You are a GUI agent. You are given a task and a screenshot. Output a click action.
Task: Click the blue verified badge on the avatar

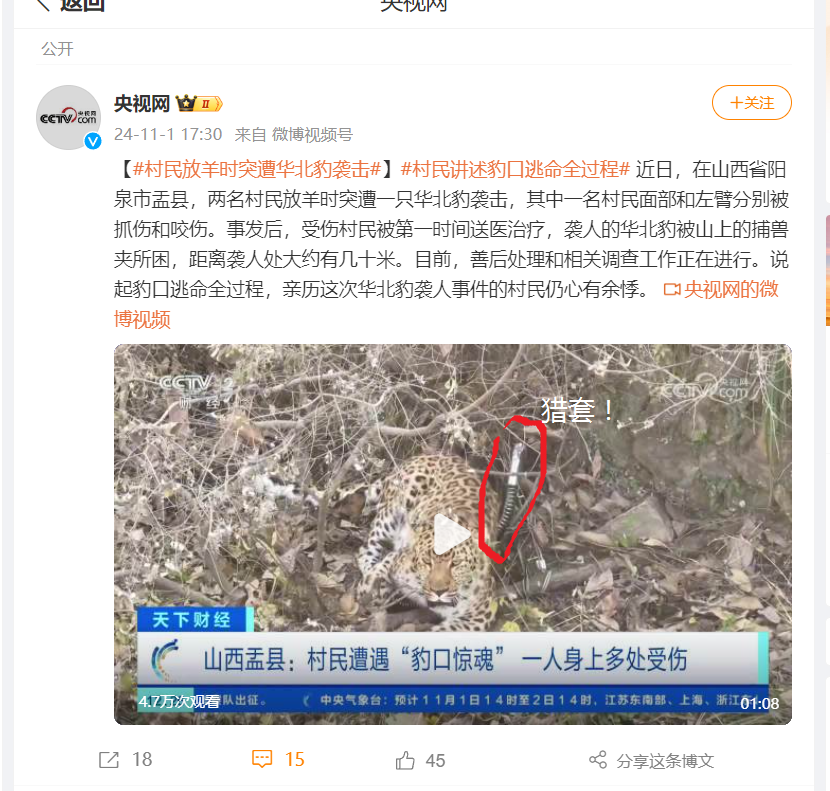tap(93, 141)
